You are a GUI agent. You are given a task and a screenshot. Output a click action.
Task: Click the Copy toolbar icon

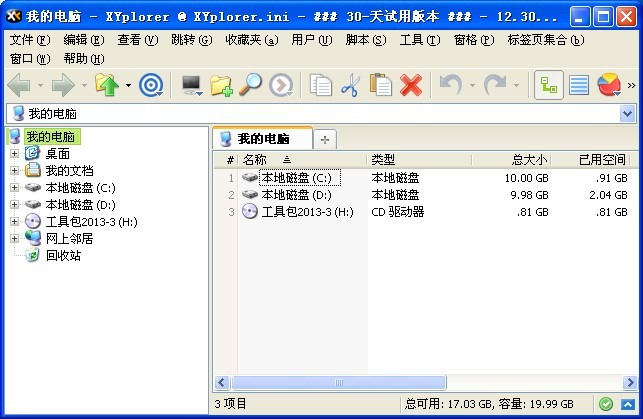321,85
